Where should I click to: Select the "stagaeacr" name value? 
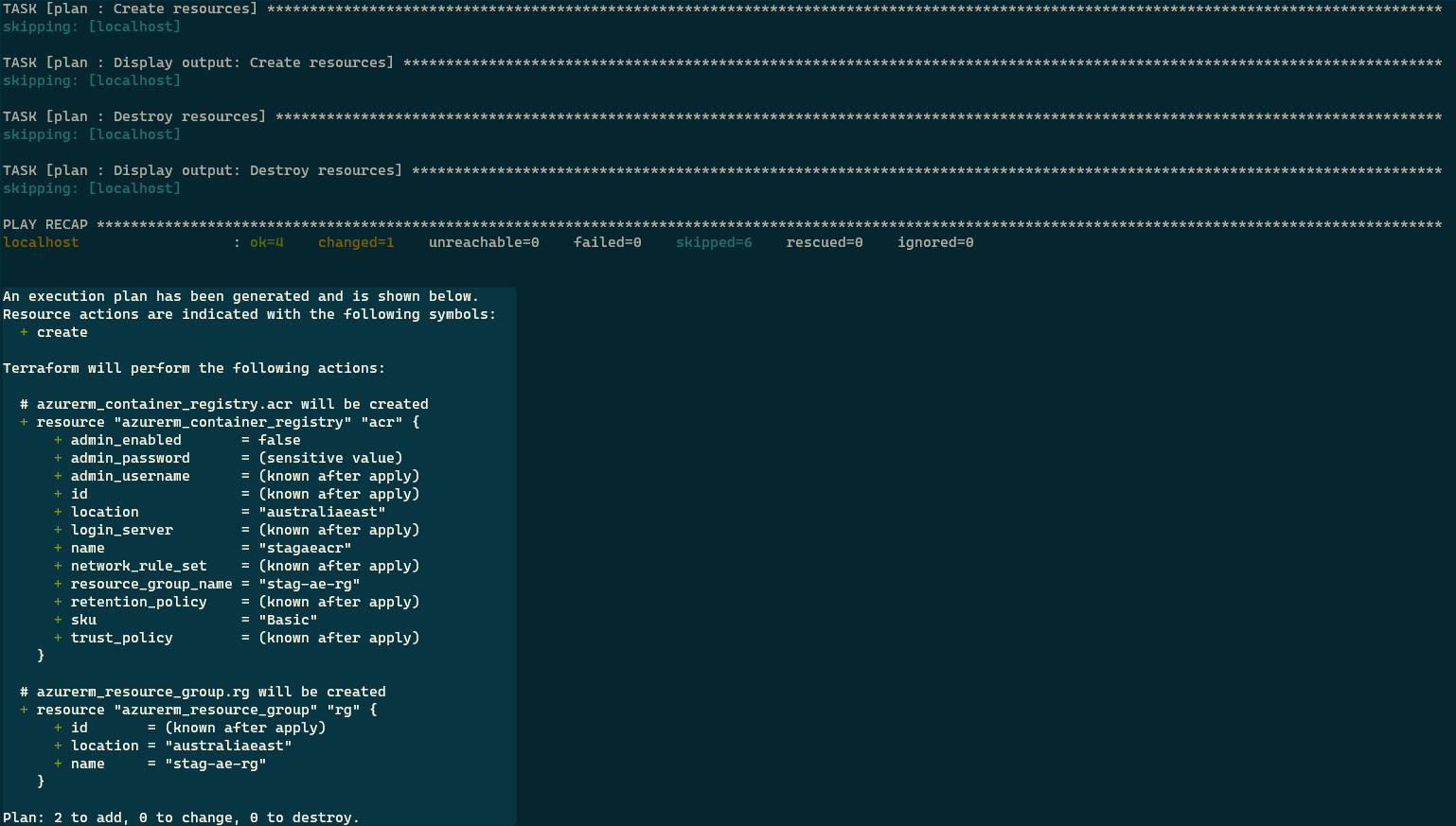tap(305, 548)
